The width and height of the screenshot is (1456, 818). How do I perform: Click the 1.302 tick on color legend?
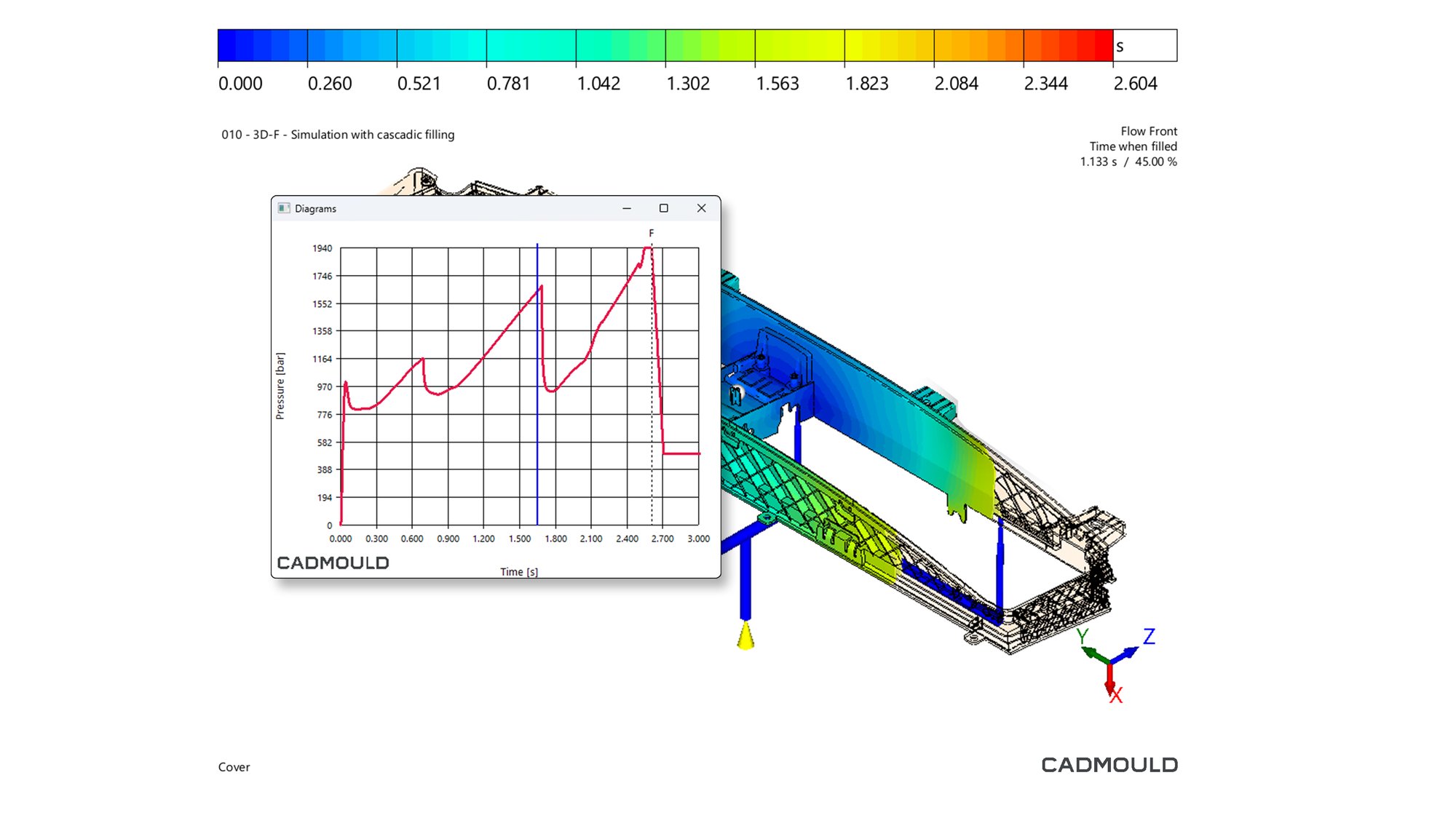point(687,84)
